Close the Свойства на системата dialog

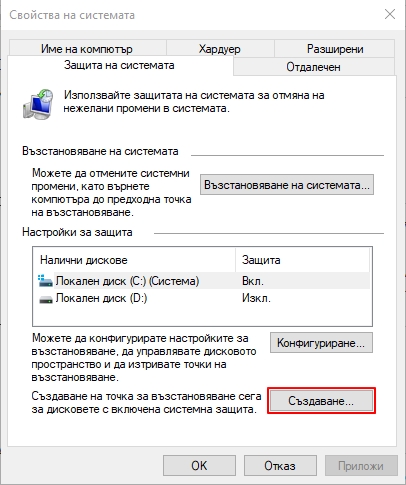tap(390, 15)
